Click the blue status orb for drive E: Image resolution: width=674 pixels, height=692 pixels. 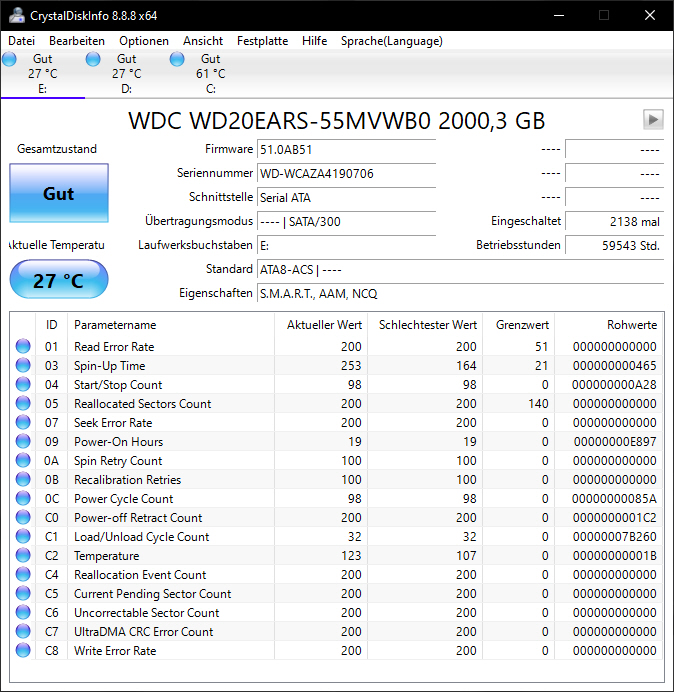(x=9, y=59)
